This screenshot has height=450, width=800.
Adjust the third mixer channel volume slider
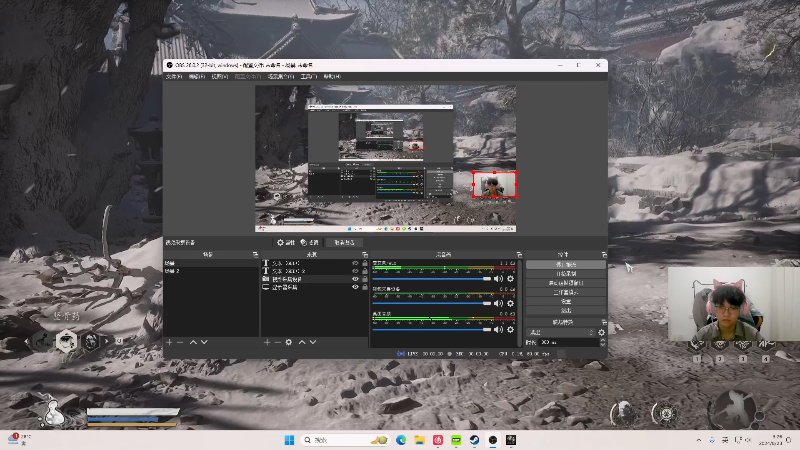click(432, 330)
